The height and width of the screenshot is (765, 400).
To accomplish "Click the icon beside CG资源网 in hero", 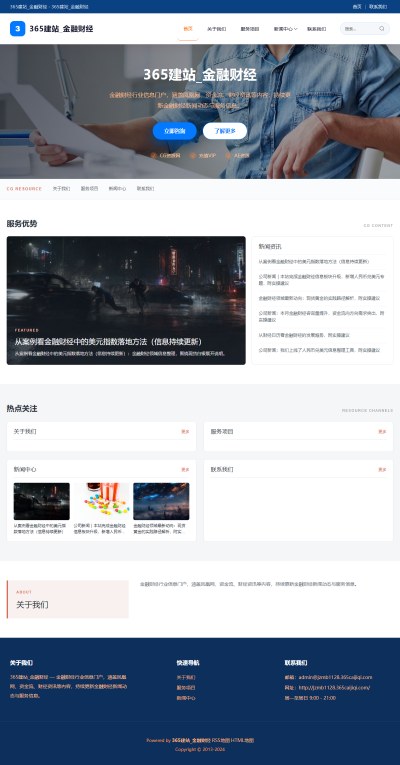I will [154, 156].
